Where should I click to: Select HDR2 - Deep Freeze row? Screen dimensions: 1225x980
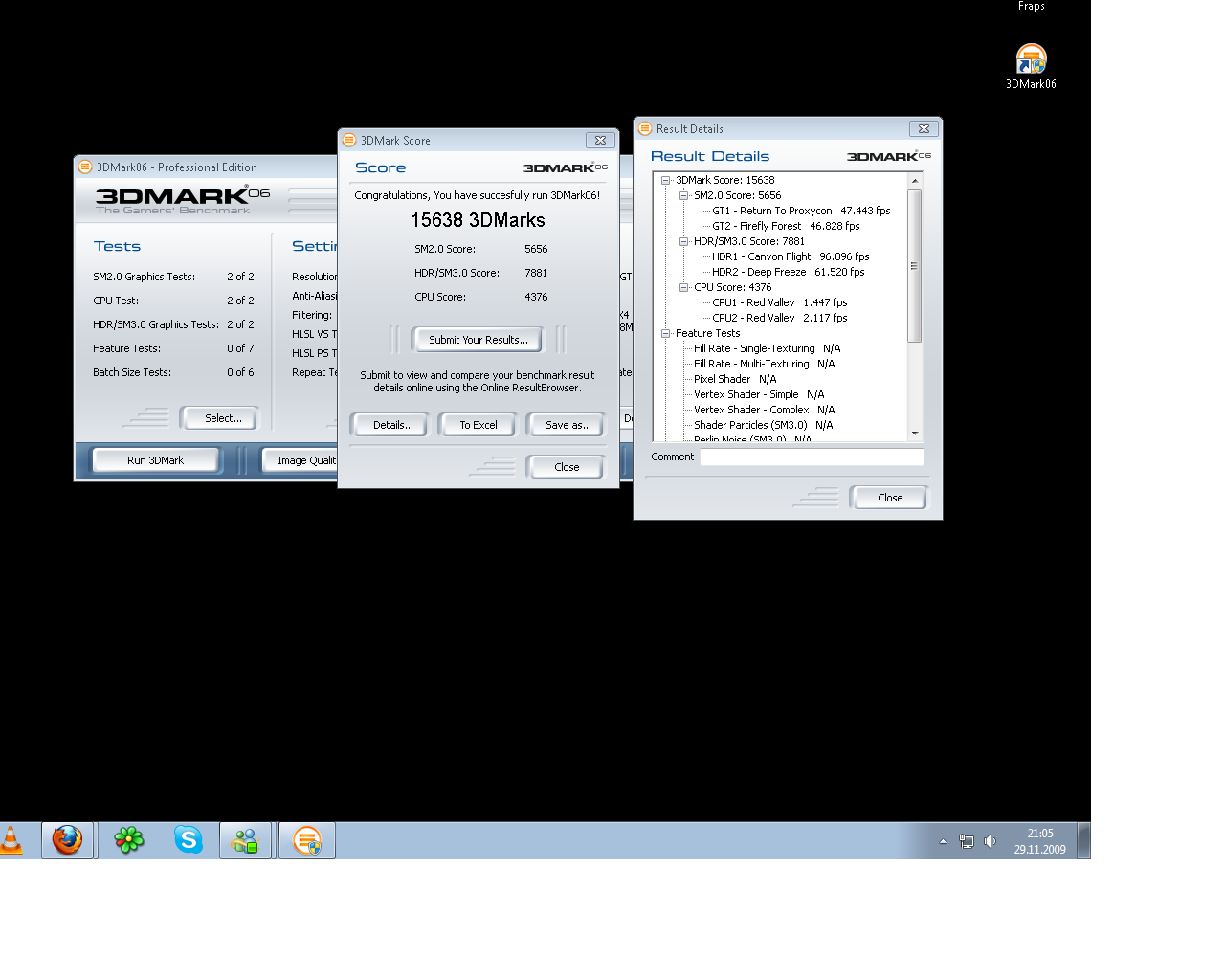pos(788,272)
